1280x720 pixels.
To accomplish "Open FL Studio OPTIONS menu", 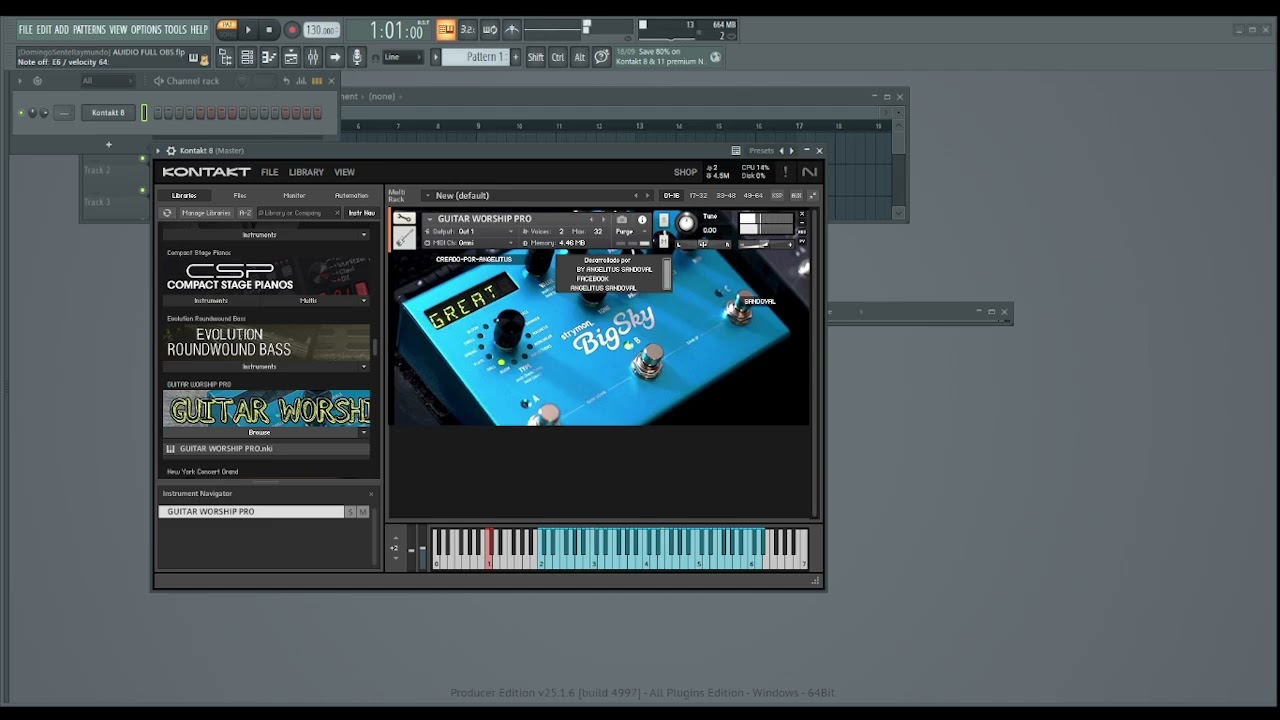I will [x=146, y=30].
